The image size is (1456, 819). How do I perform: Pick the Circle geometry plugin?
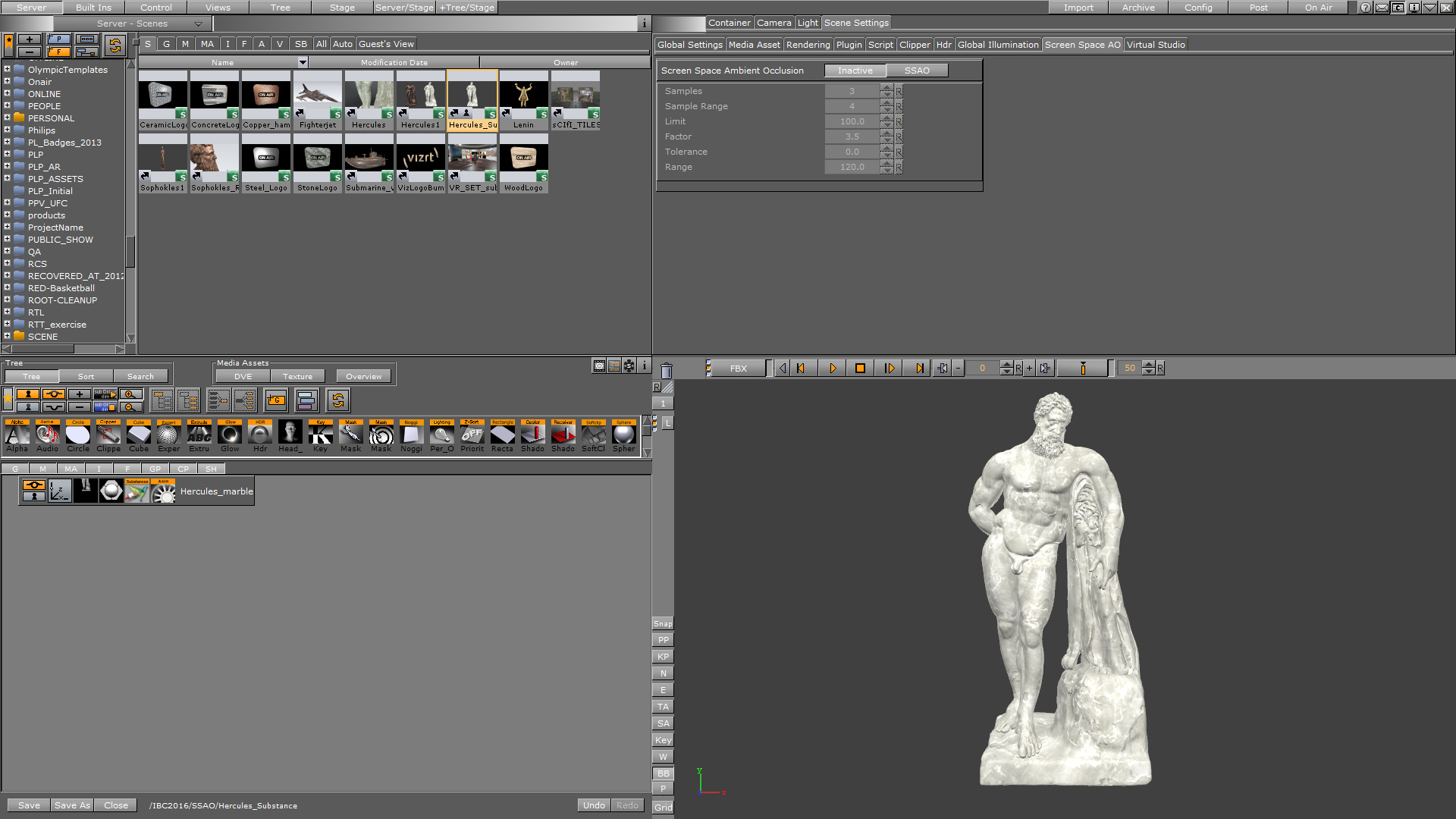[x=78, y=435]
